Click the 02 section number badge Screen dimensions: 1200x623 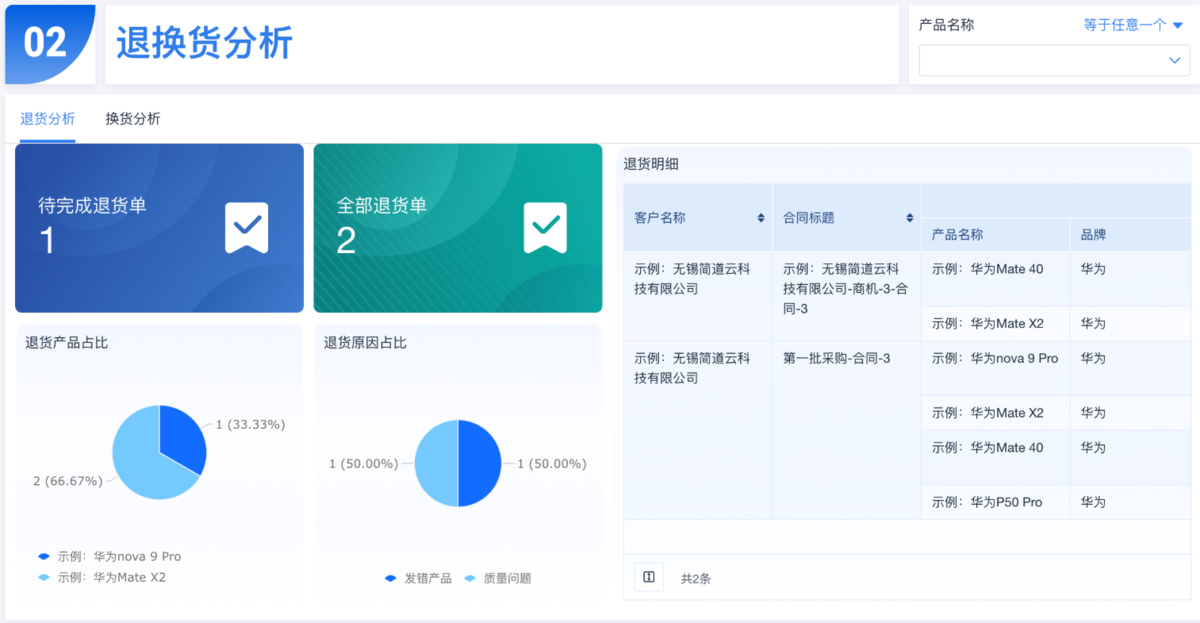[46, 43]
